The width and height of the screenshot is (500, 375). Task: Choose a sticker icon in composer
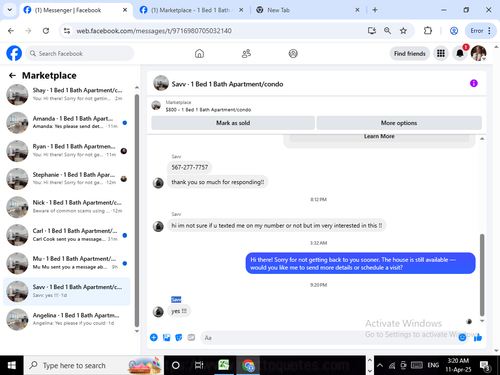[179, 337]
